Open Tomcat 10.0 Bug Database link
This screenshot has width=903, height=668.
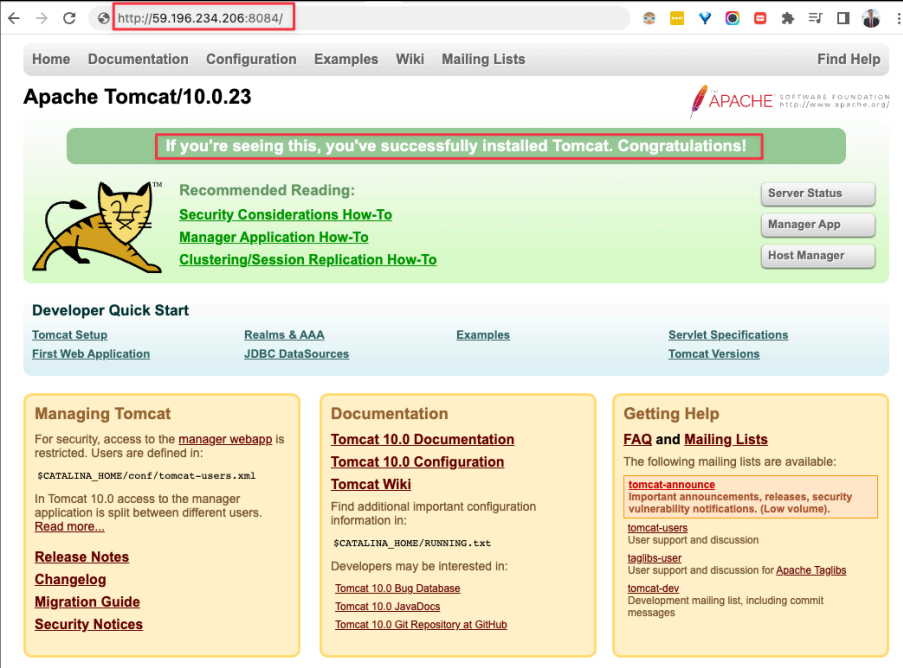pyautogui.click(x=397, y=589)
